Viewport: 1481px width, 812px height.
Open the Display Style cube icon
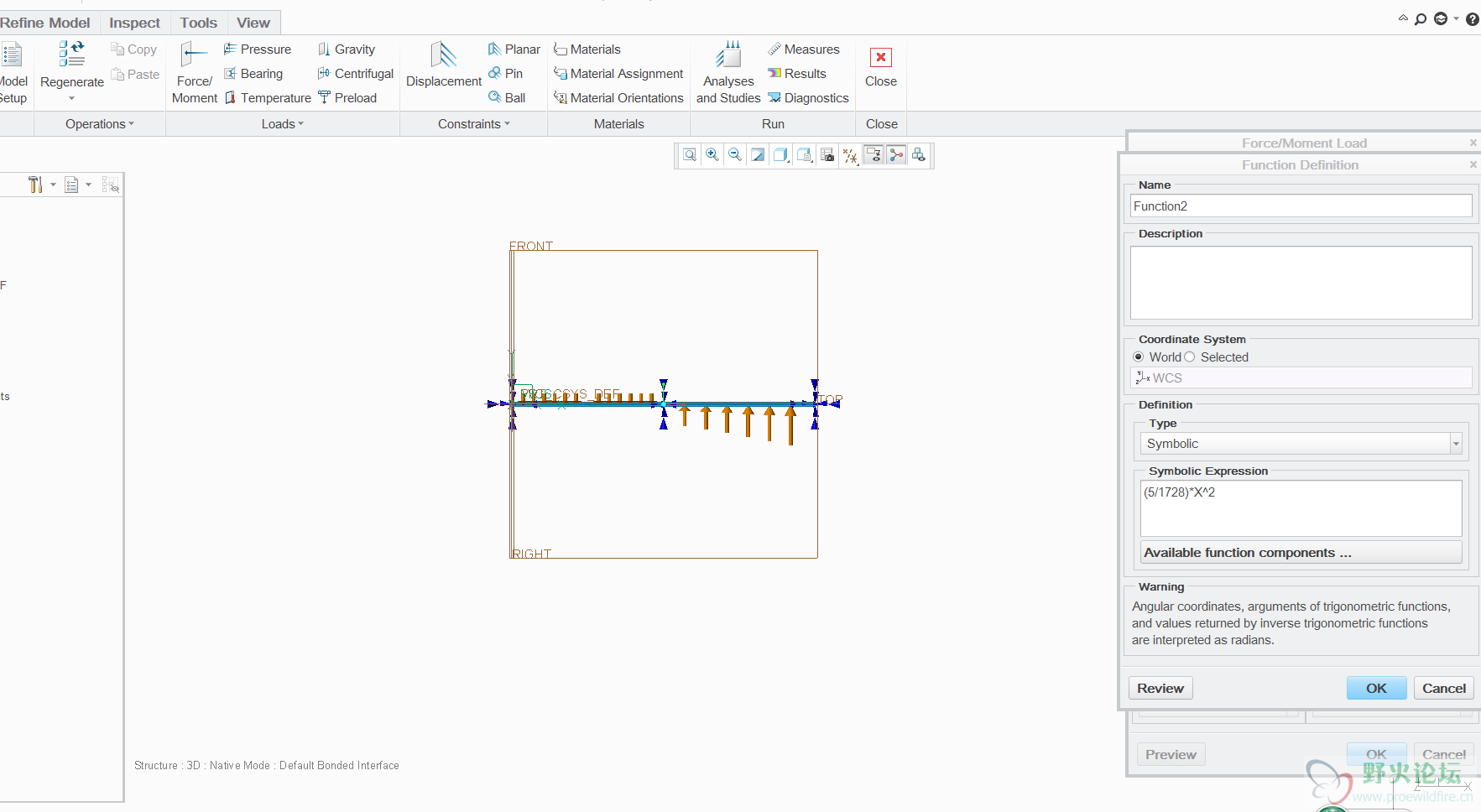tap(781, 155)
